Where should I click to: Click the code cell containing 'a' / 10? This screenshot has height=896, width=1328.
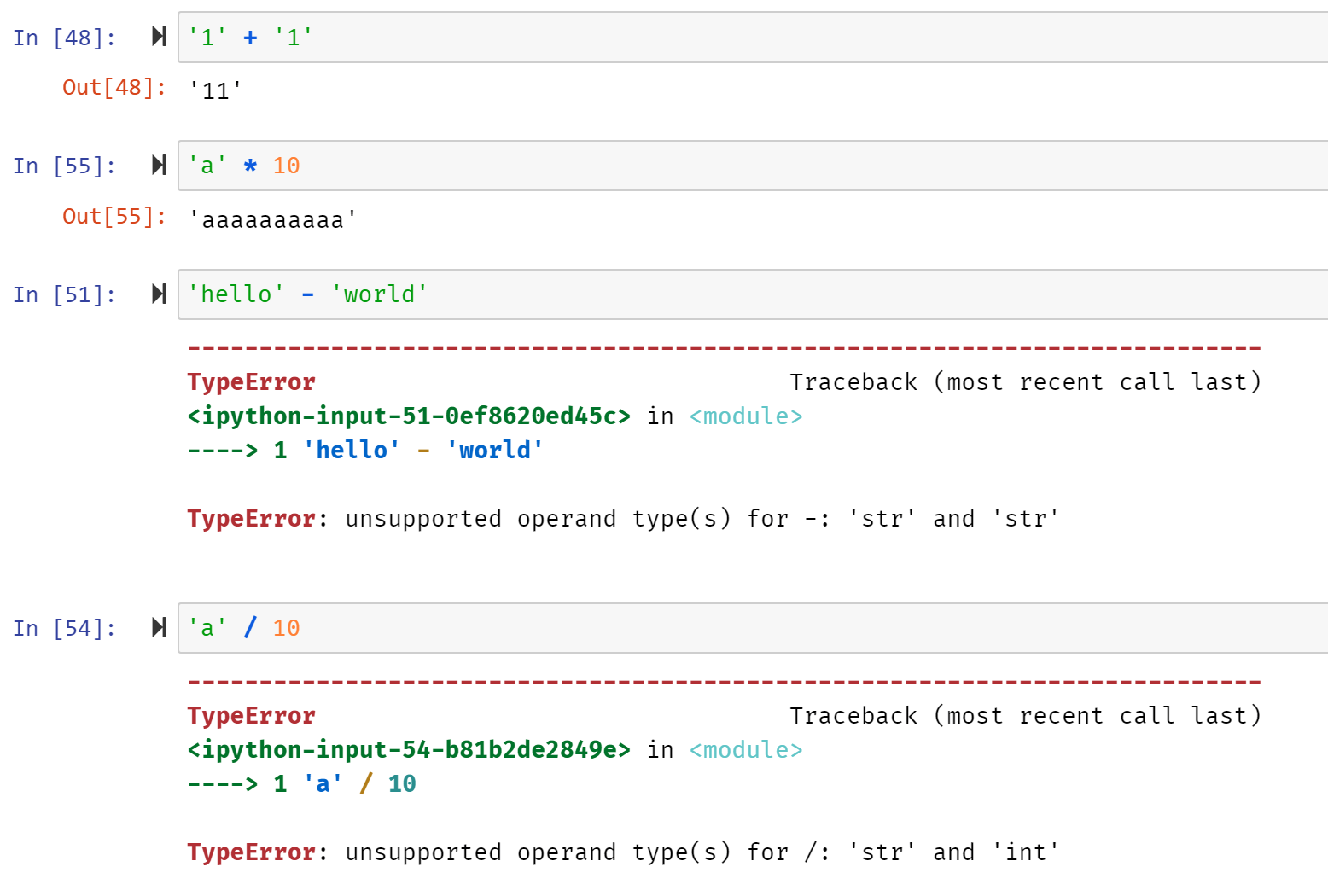[753, 628]
